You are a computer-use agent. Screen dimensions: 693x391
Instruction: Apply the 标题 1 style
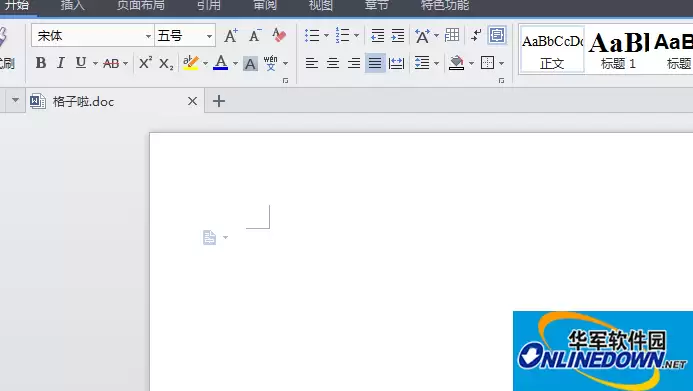pyautogui.click(x=618, y=50)
